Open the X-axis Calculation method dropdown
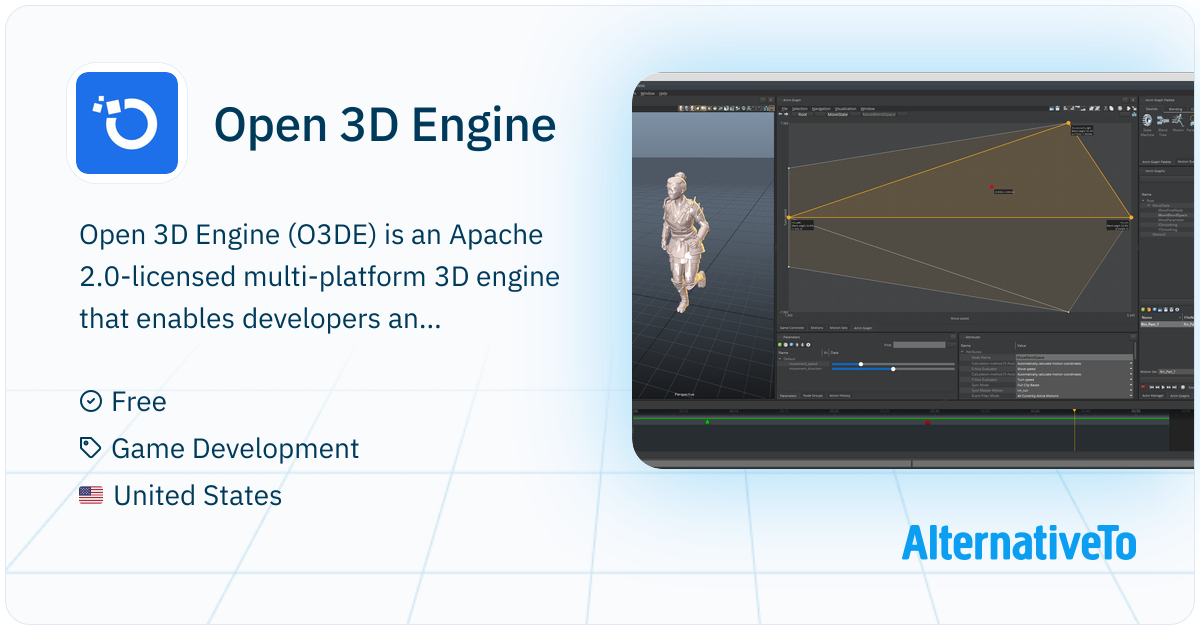This screenshot has height=630, width=1200. click(1074, 363)
